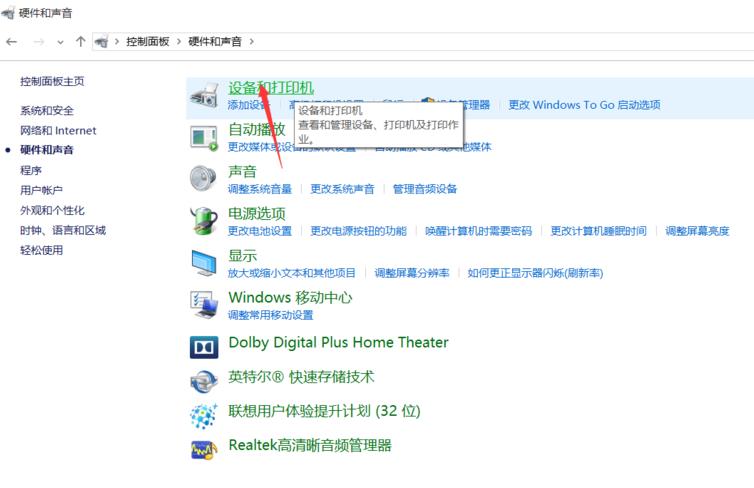Click the Dolby Digital Plus icon
The width and height of the screenshot is (754, 488).
tap(204, 348)
